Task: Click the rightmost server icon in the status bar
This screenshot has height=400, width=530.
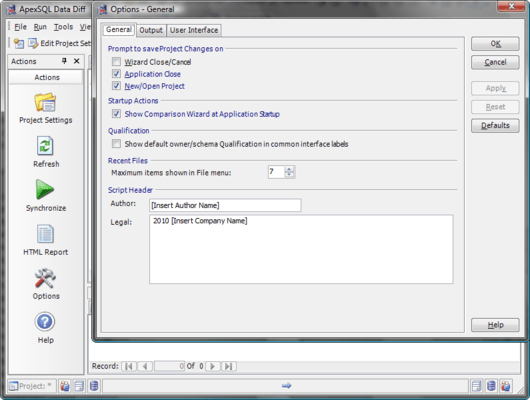Action: point(506,386)
